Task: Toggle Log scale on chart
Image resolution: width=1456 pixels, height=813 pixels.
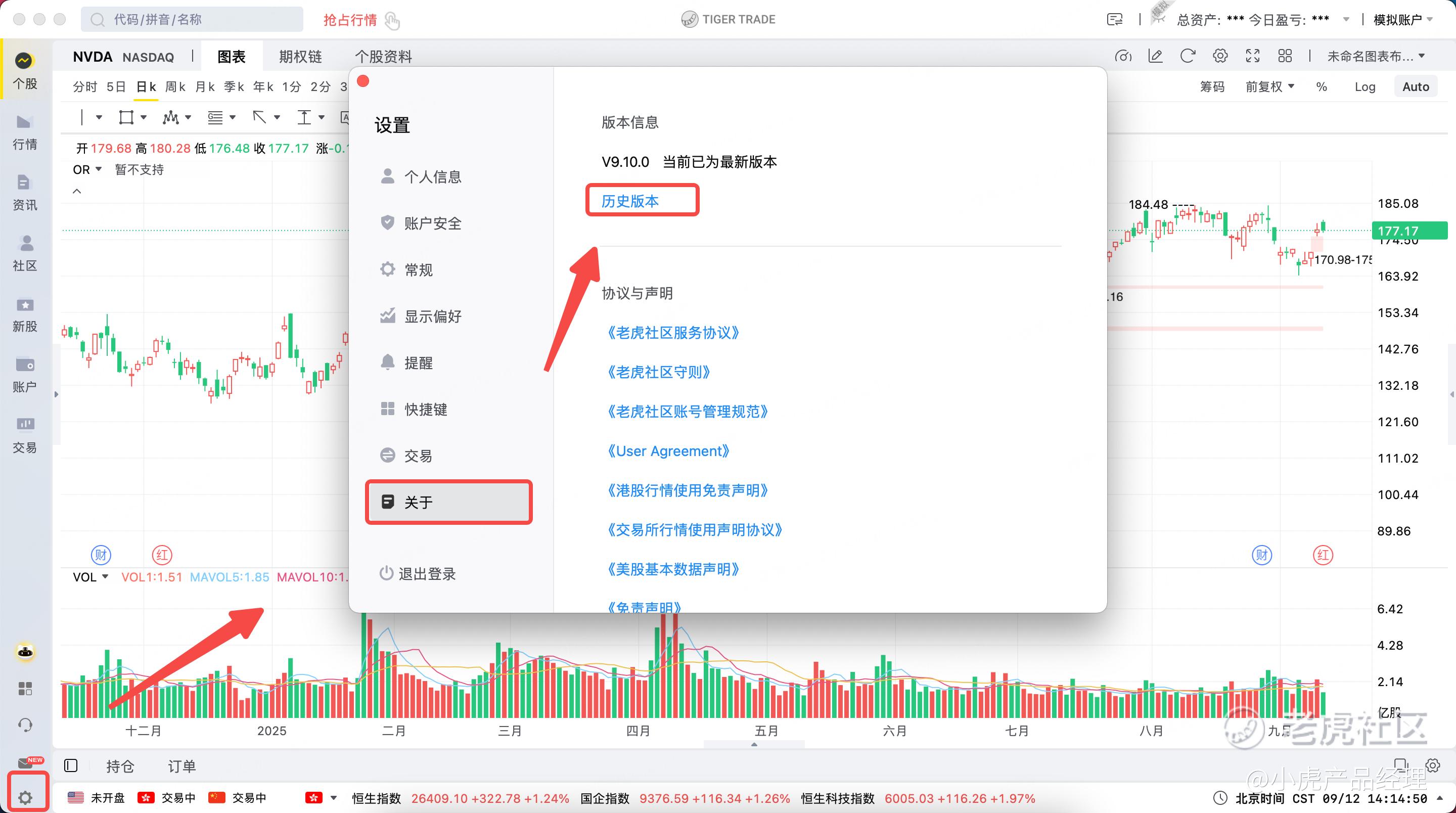Action: pyautogui.click(x=1364, y=87)
